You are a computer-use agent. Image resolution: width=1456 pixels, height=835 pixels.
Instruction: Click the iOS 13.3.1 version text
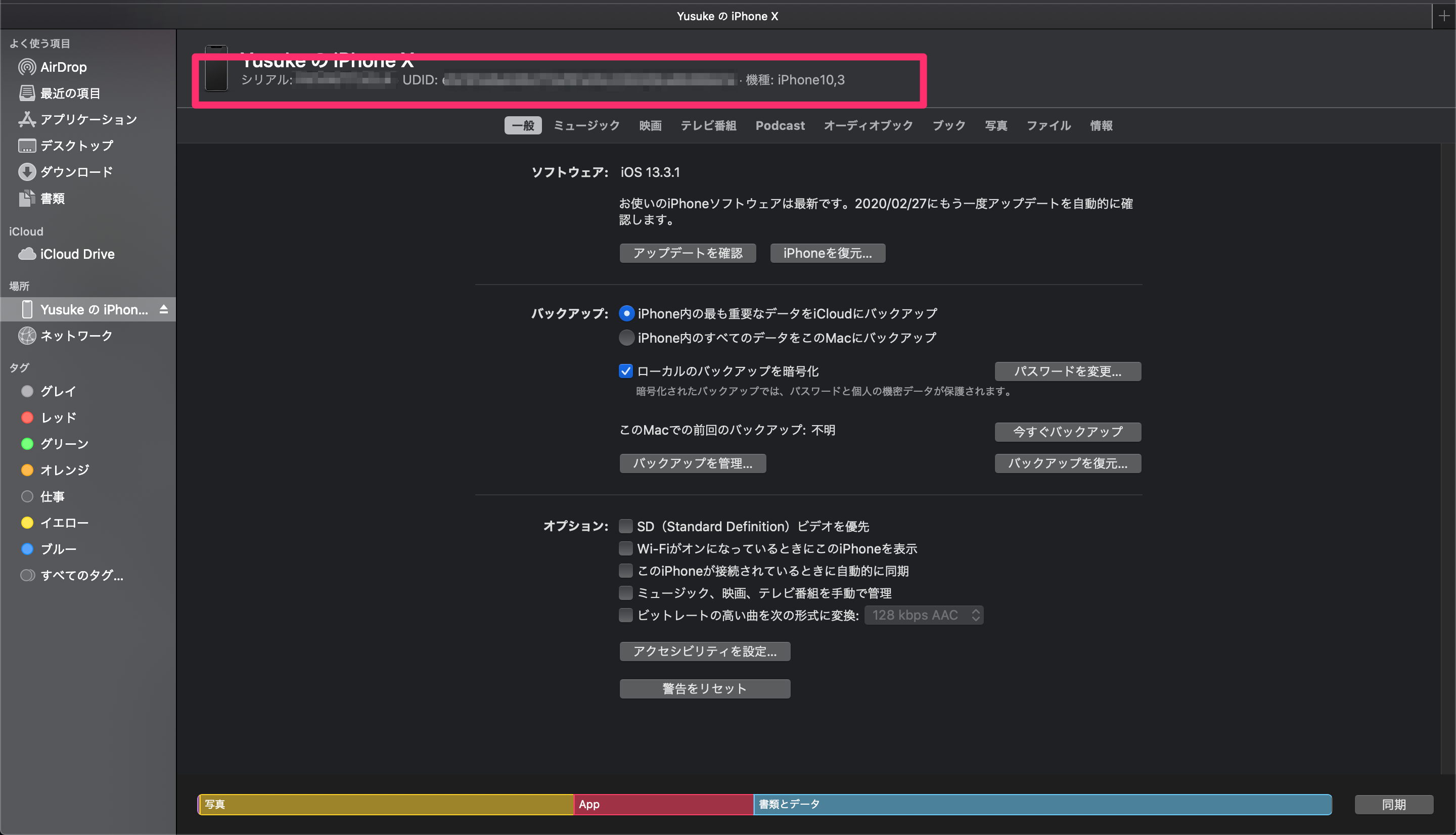(x=650, y=172)
